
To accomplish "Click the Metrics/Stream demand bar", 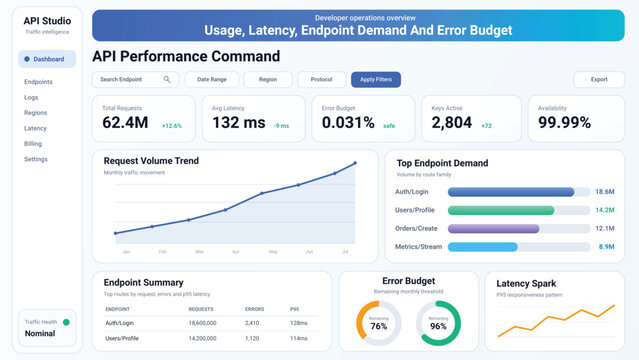I will click(483, 247).
